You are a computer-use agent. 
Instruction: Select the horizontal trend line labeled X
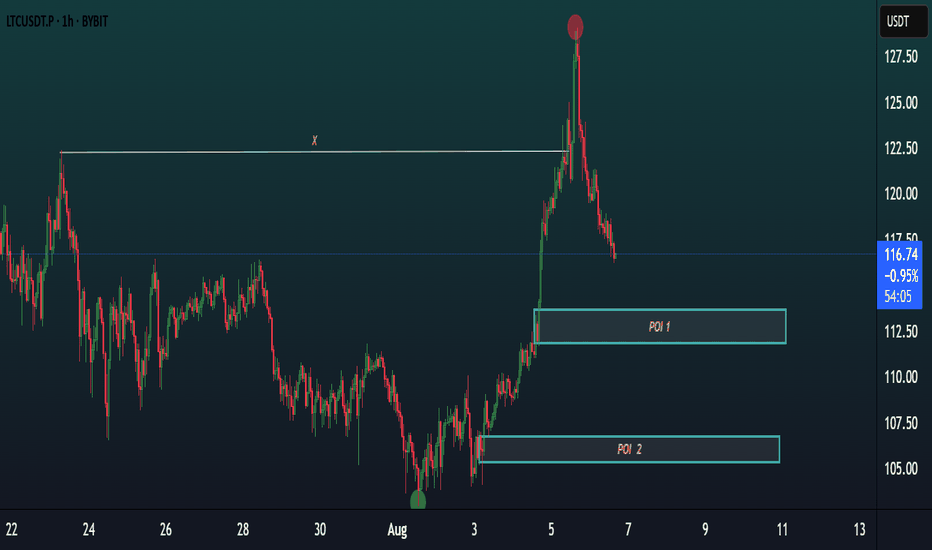(x=314, y=152)
